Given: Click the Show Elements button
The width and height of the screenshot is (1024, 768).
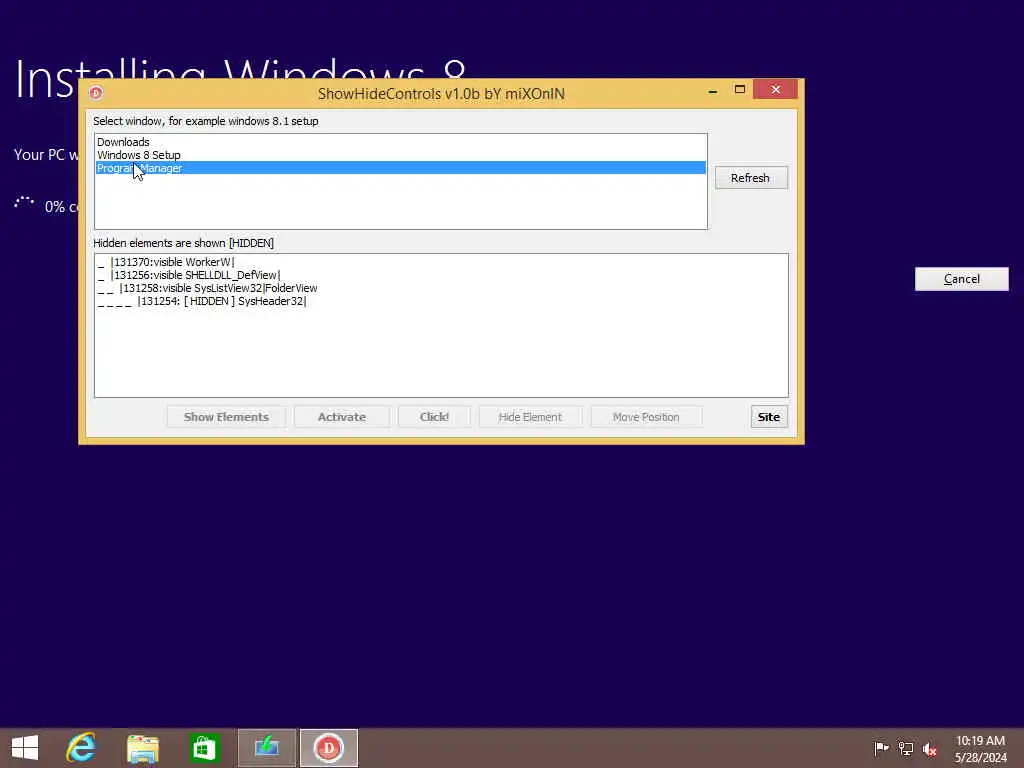Looking at the screenshot, I should coord(226,417).
